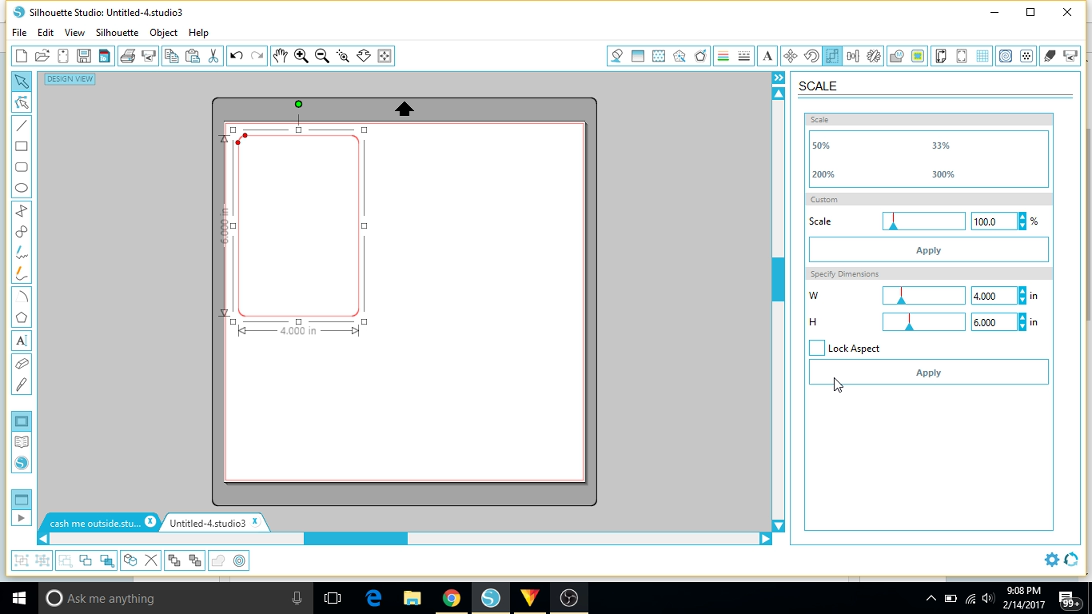The height and width of the screenshot is (614, 1092).
Task: Click the Weld icon in bottom toolbar
Action: (218, 560)
